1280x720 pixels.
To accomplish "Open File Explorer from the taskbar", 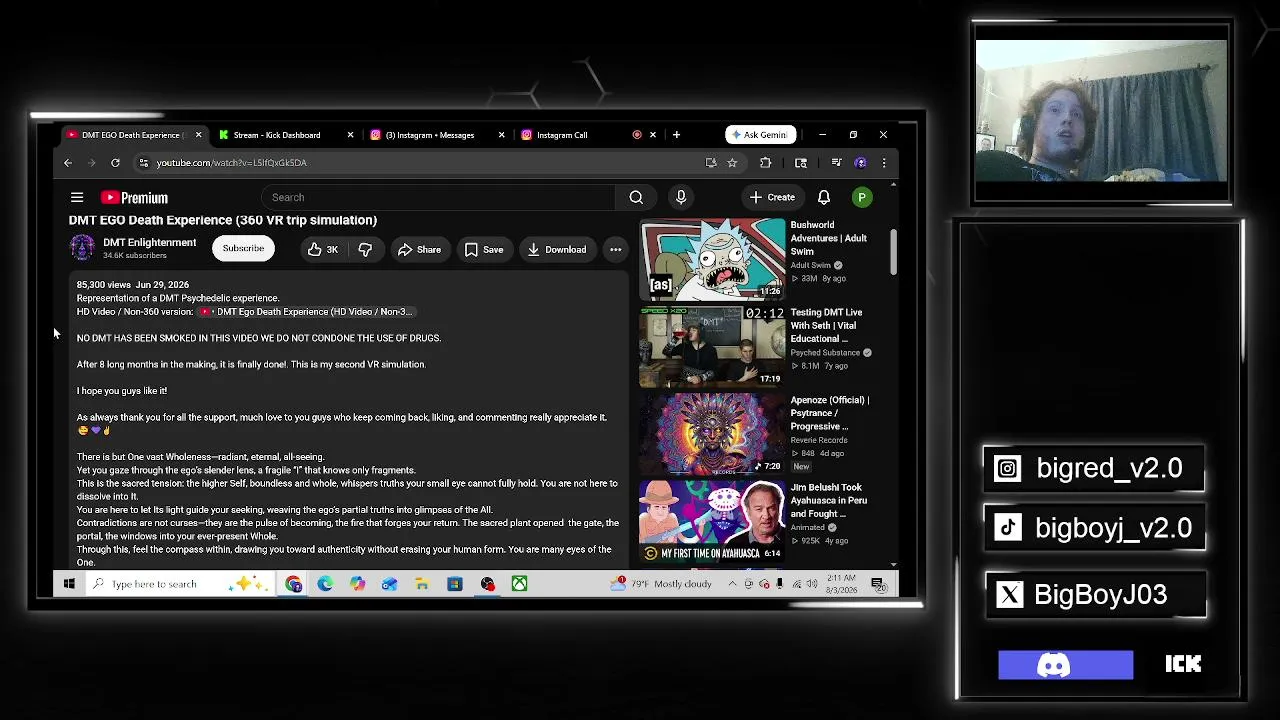I will pyautogui.click(x=422, y=584).
